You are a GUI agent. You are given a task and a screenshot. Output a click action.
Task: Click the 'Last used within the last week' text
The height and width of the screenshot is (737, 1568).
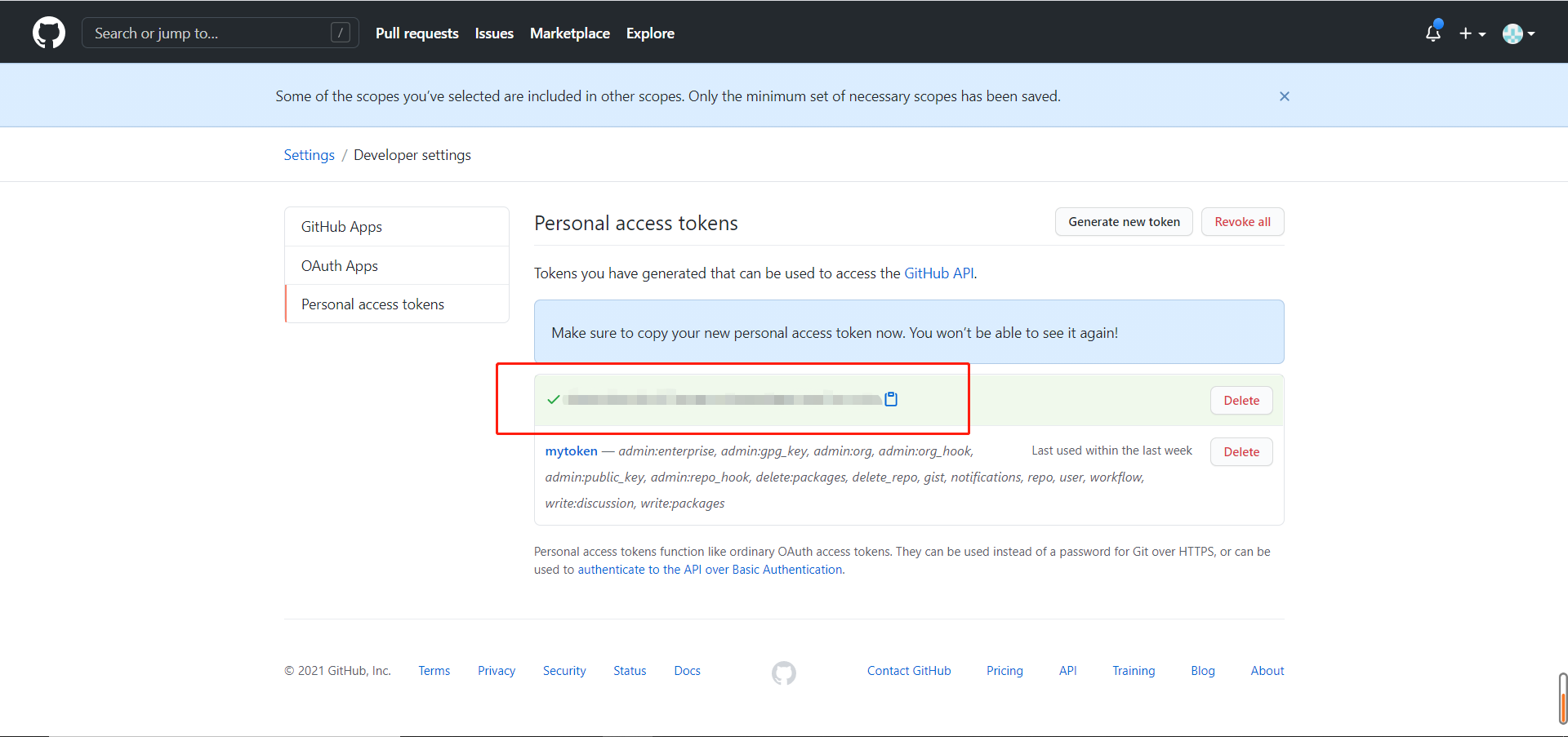pyautogui.click(x=1111, y=451)
